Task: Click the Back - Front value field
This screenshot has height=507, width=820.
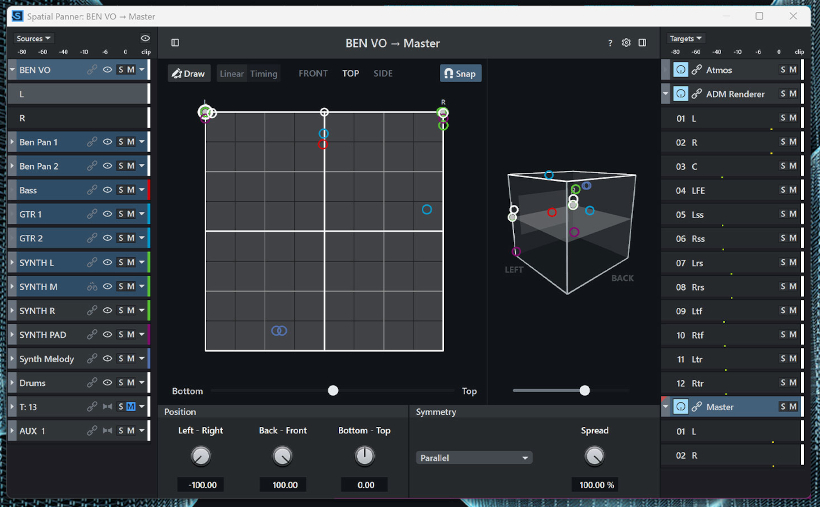Action: [x=283, y=485]
